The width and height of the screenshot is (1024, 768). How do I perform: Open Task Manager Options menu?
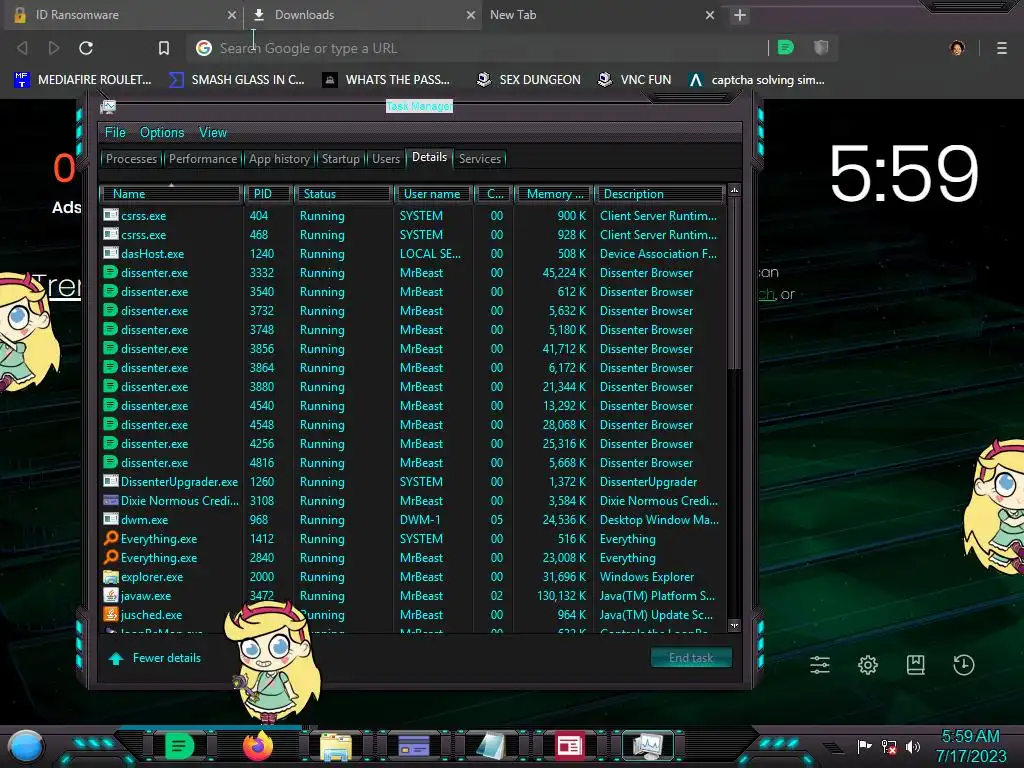162,133
